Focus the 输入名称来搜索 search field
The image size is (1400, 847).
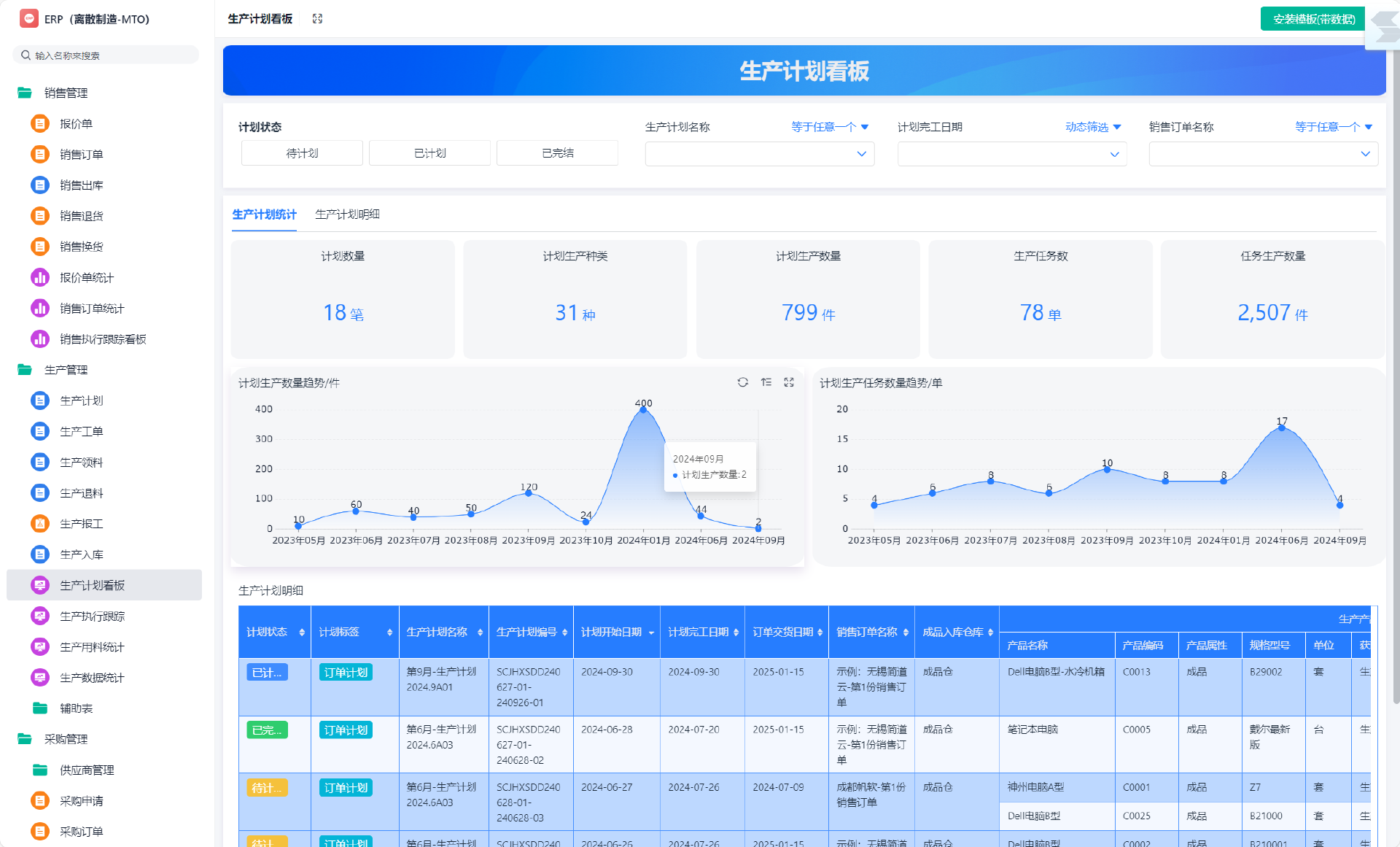tap(106, 55)
